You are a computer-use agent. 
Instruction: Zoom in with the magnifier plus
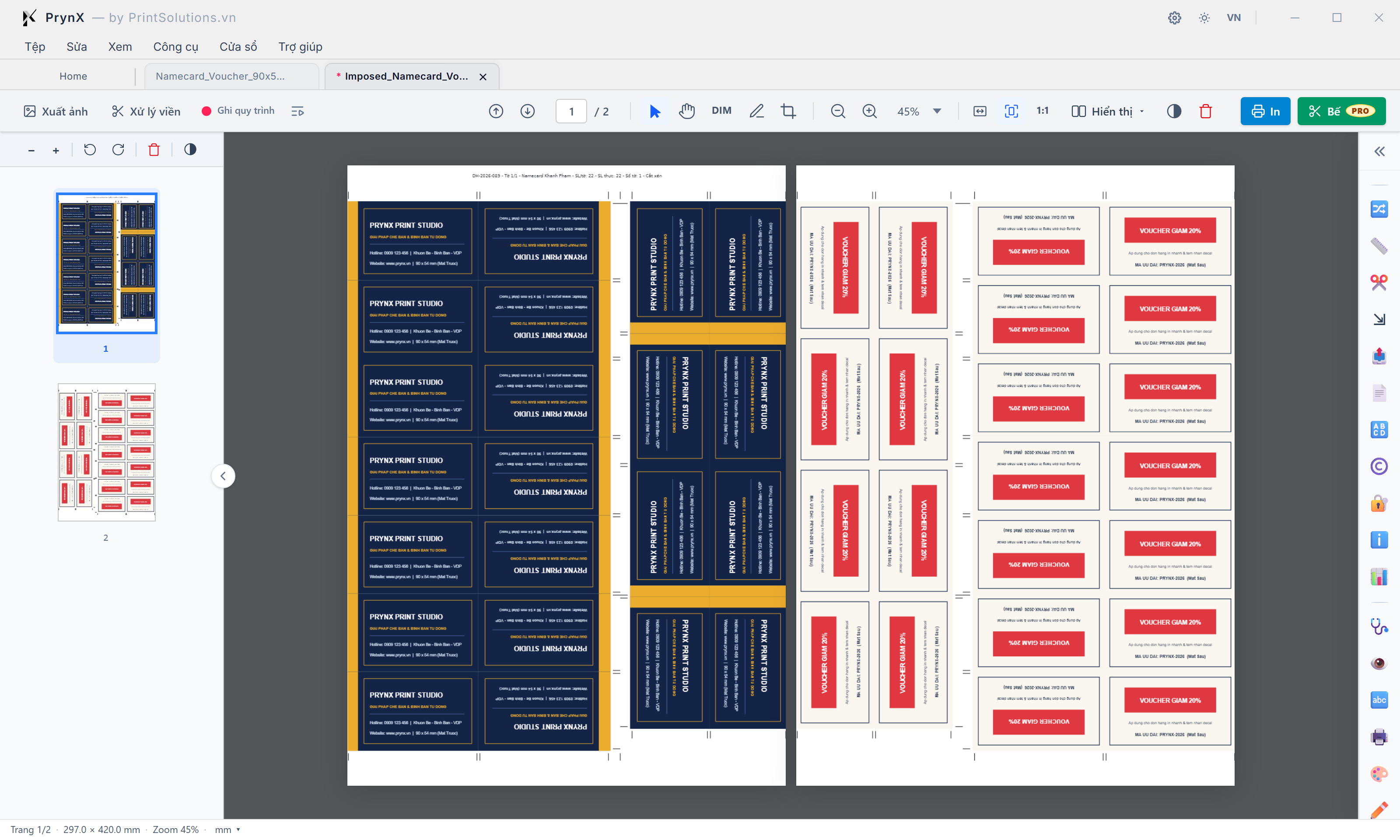point(870,111)
